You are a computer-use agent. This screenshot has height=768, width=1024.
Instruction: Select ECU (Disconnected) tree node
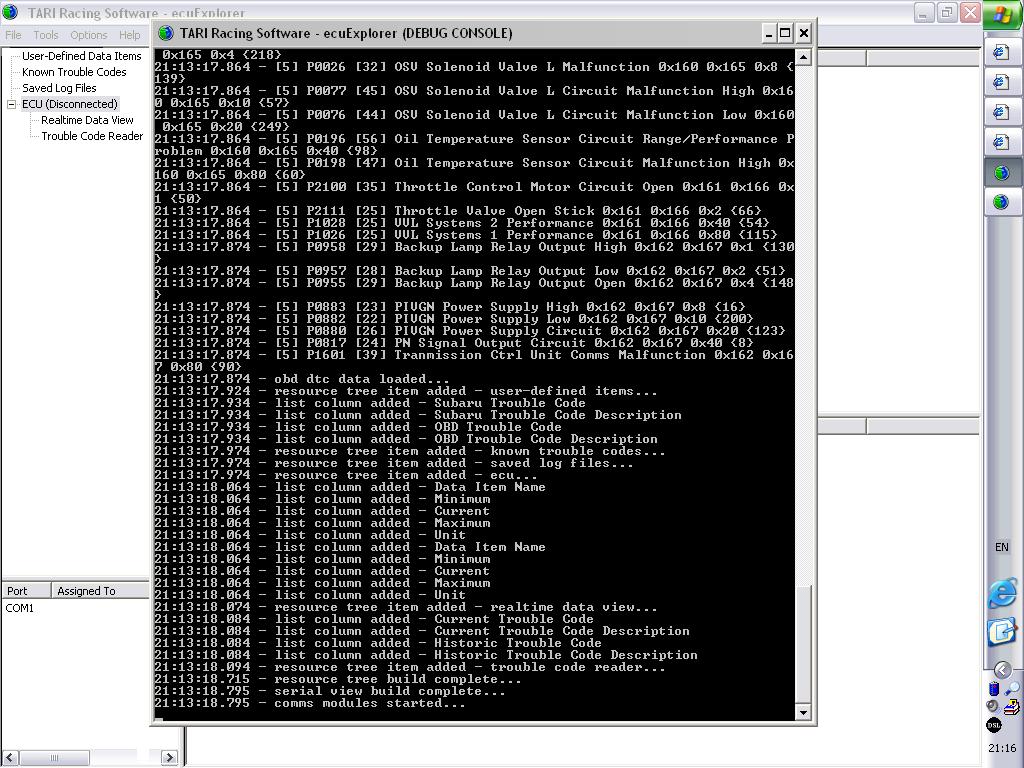pyautogui.click(x=70, y=104)
